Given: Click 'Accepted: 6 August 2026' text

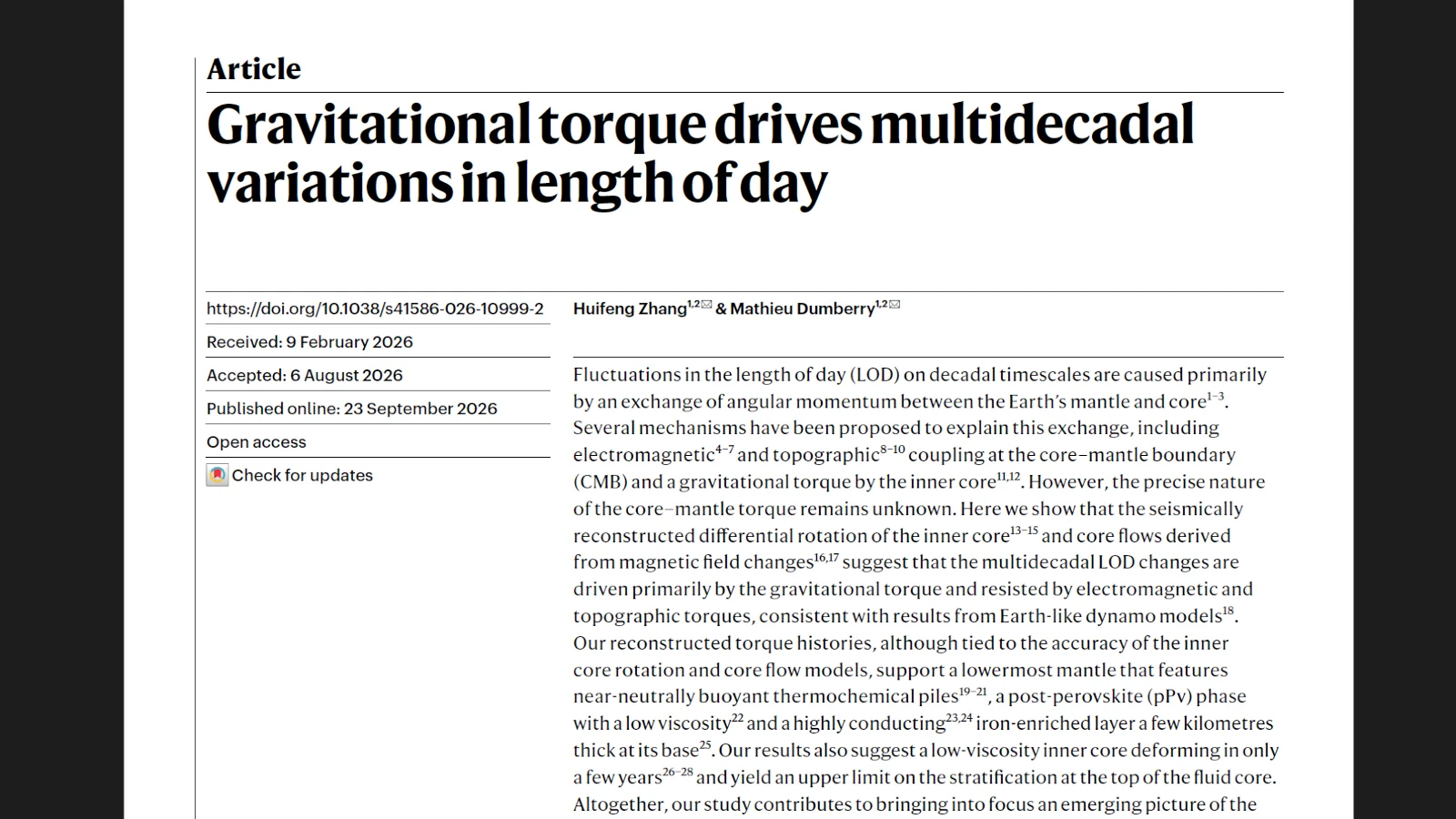Looking at the screenshot, I should click(305, 376).
